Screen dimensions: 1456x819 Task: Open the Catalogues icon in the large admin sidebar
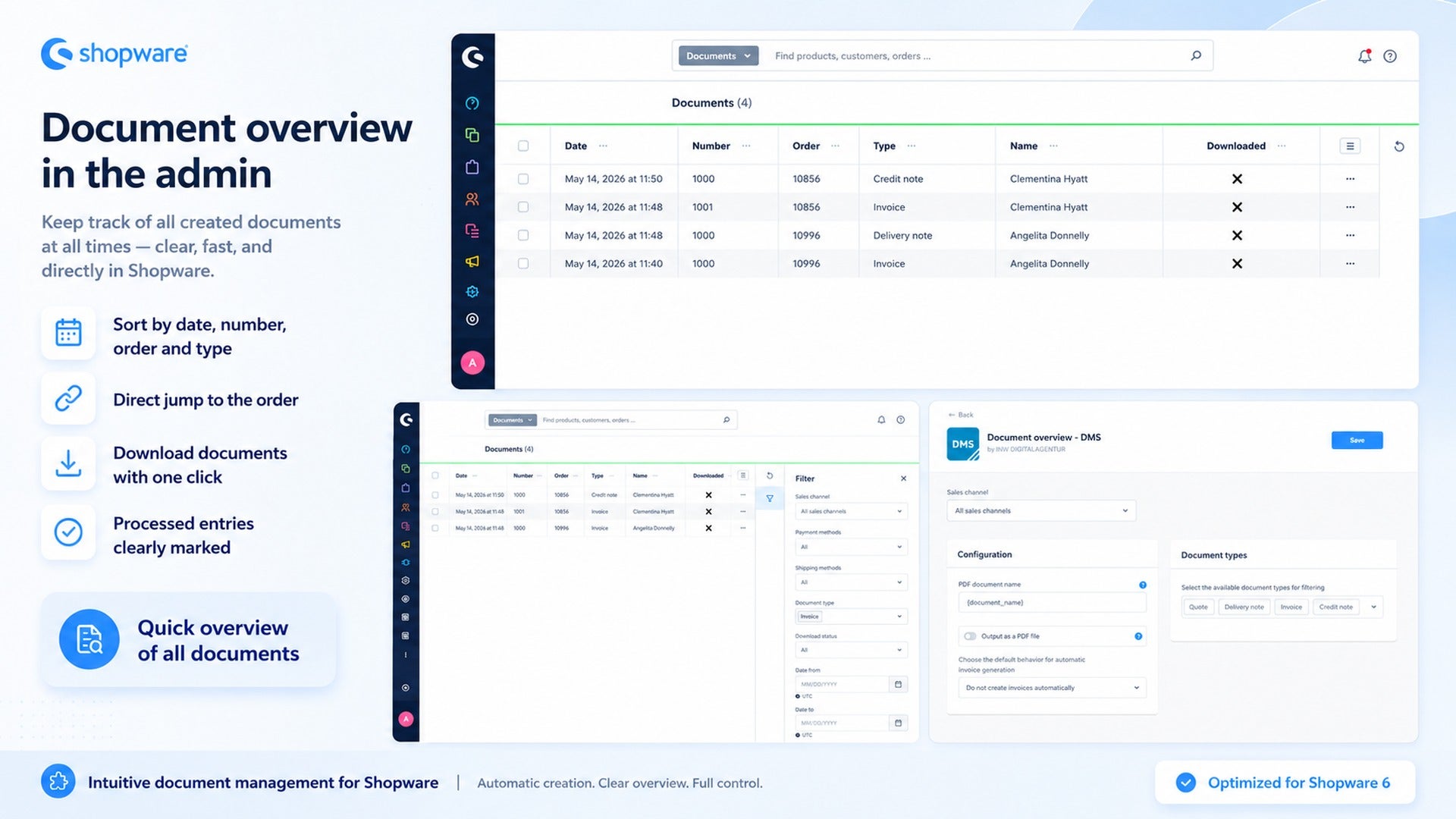(x=472, y=135)
